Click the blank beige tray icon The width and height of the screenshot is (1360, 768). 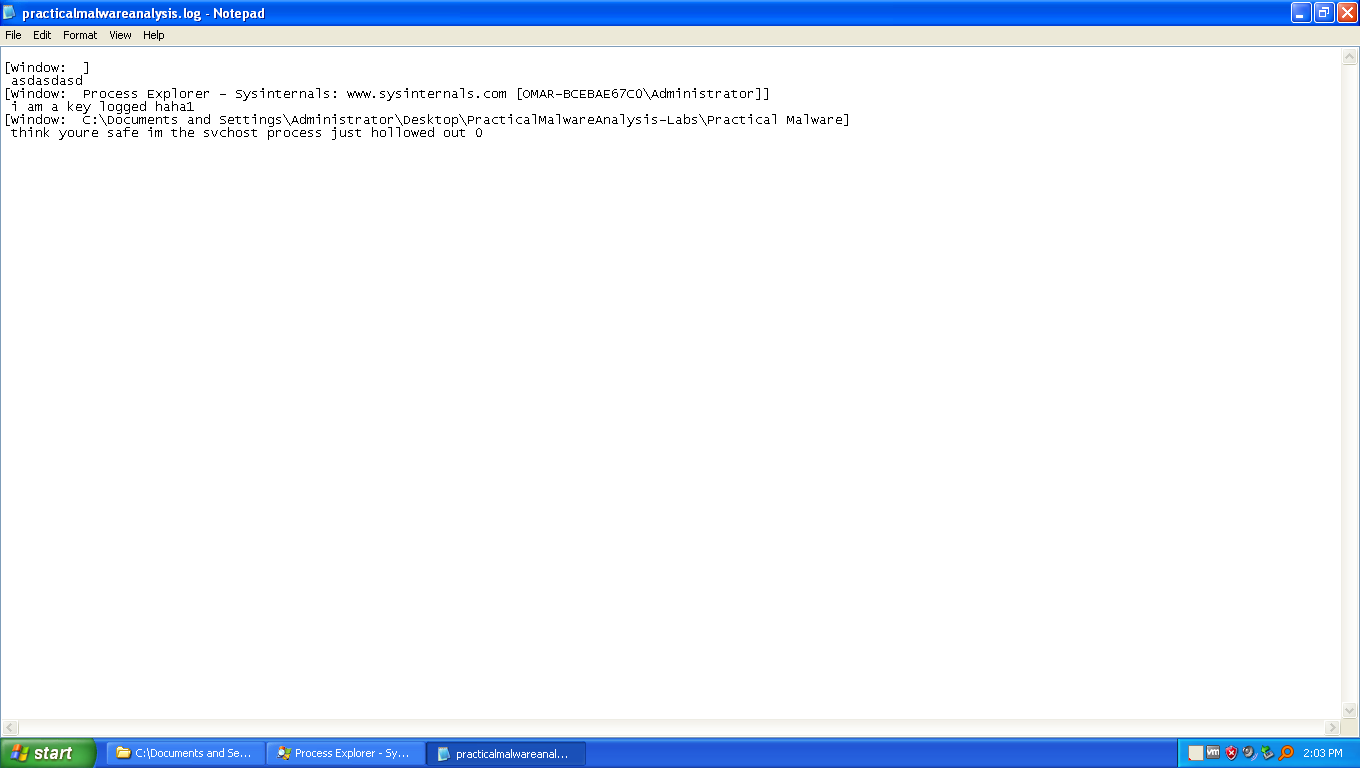[1196, 753]
